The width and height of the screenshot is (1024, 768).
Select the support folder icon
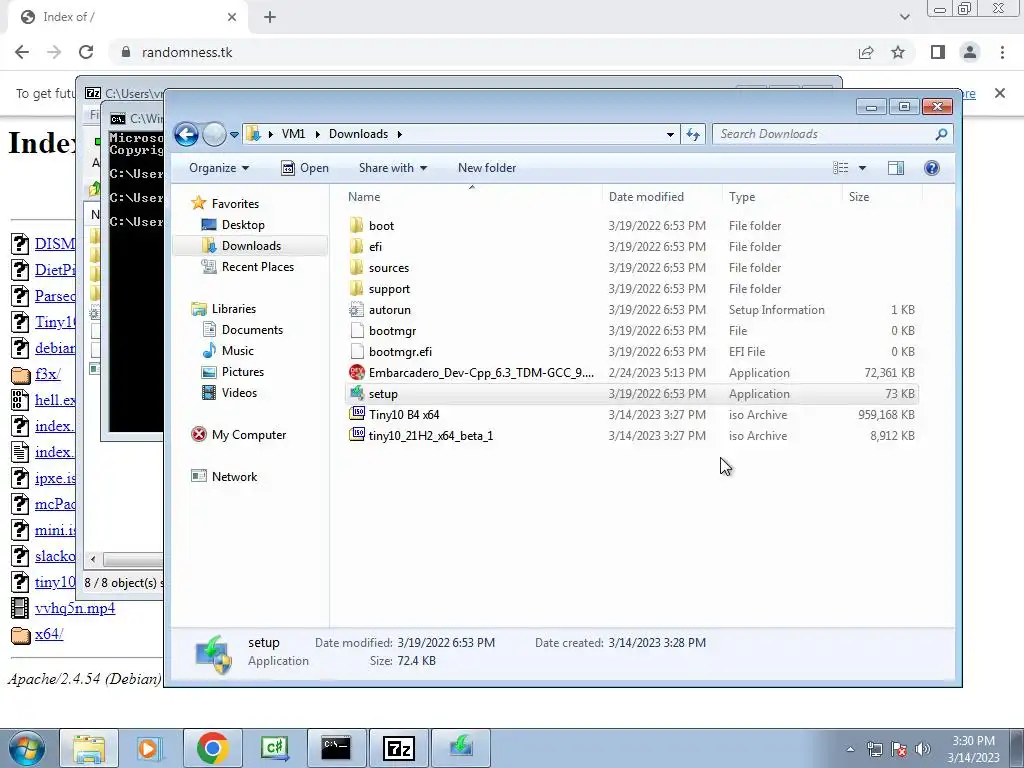(357, 289)
